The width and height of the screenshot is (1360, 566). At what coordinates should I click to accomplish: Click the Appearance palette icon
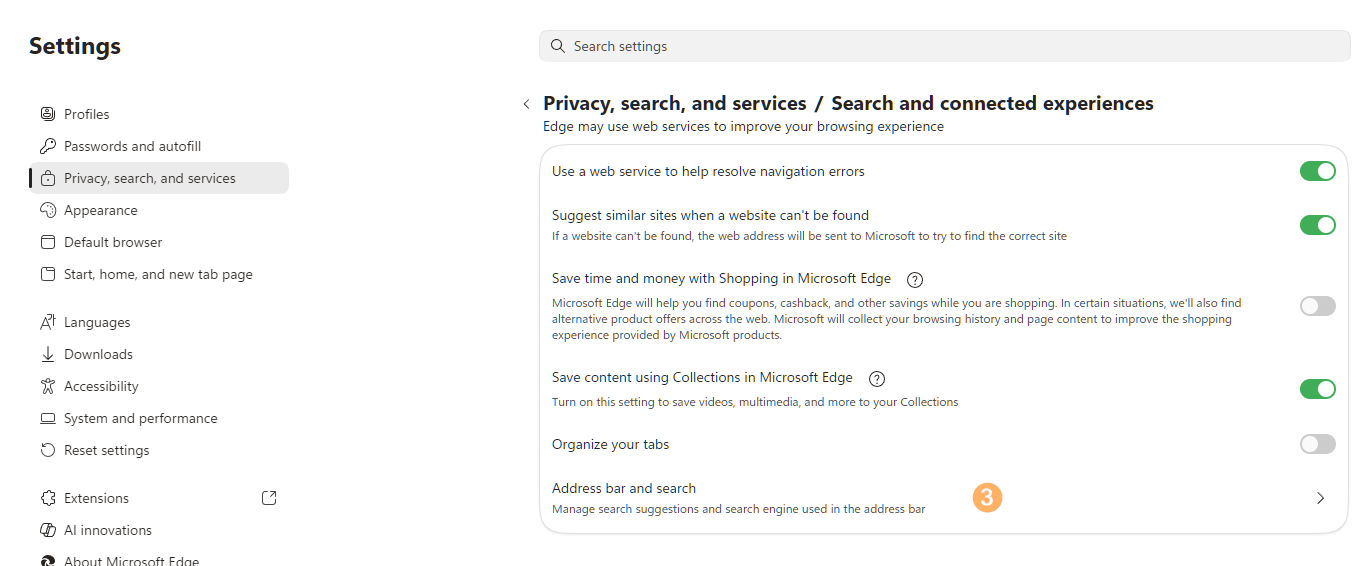click(47, 210)
